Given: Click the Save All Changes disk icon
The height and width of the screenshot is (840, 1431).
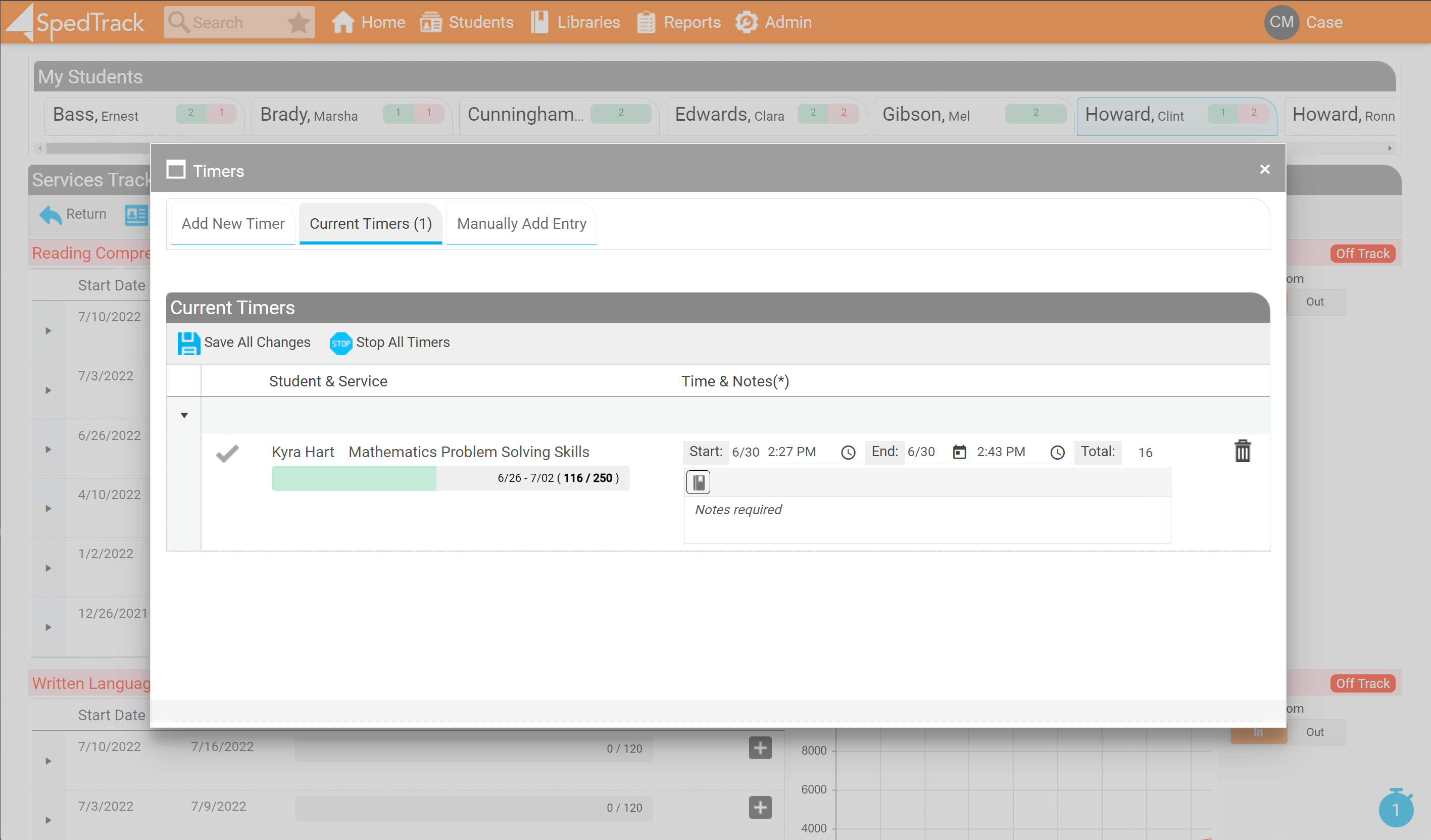Looking at the screenshot, I should tap(188, 343).
